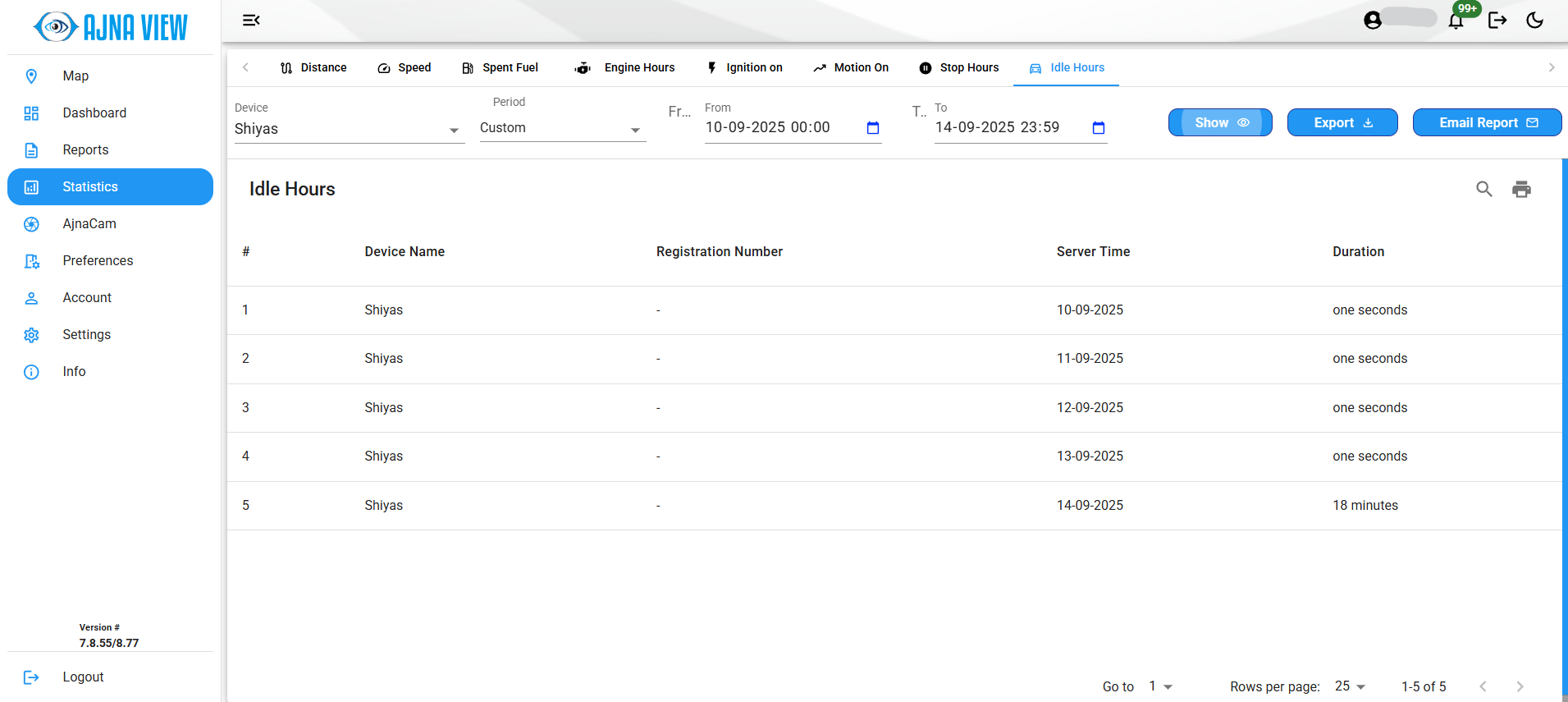Image resolution: width=1568 pixels, height=702 pixels.
Task: Open the user account avatar icon
Action: (1373, 21)
